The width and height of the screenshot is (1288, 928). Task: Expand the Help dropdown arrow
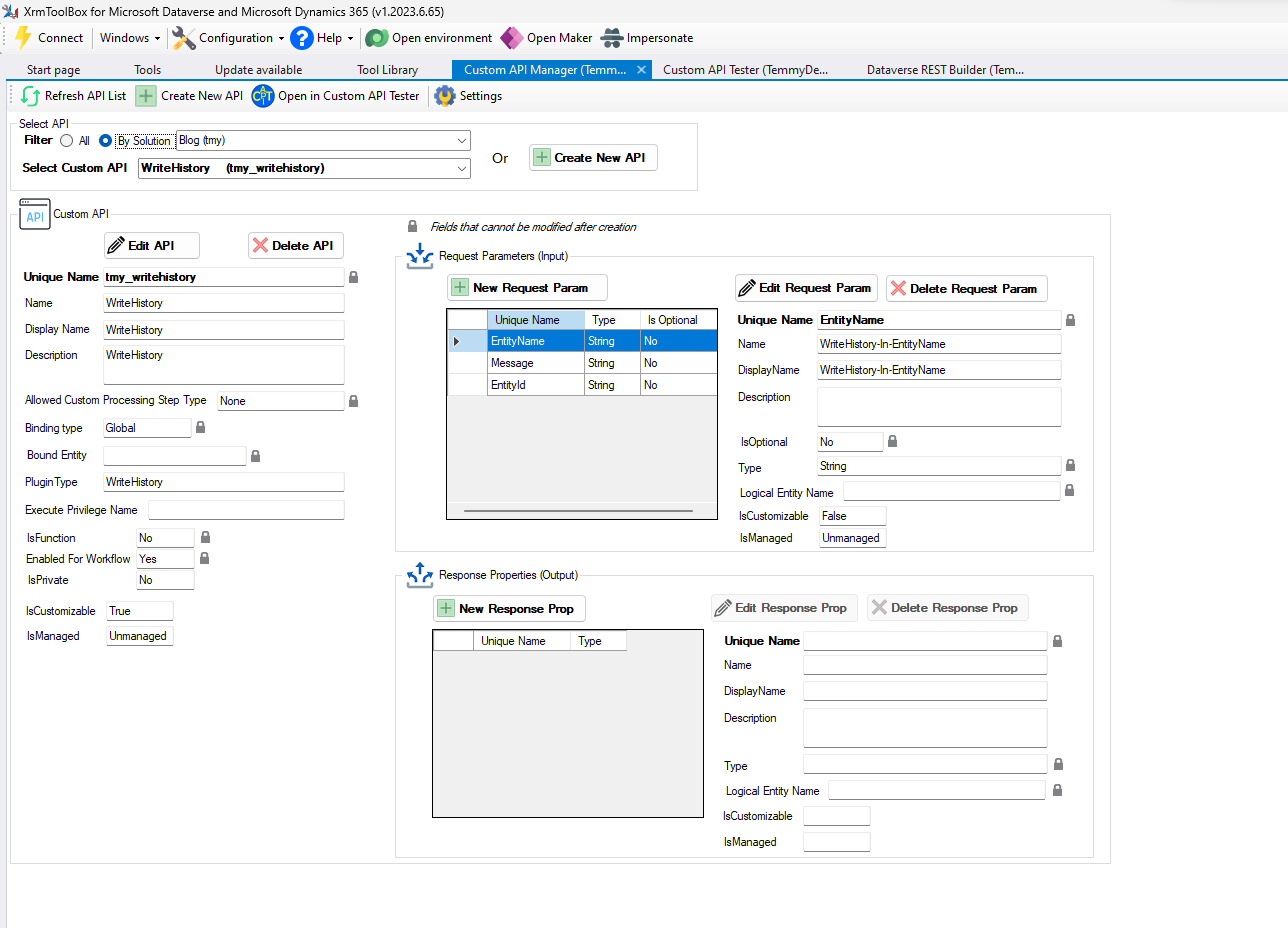pyautogui.click(x=350, y=38)
